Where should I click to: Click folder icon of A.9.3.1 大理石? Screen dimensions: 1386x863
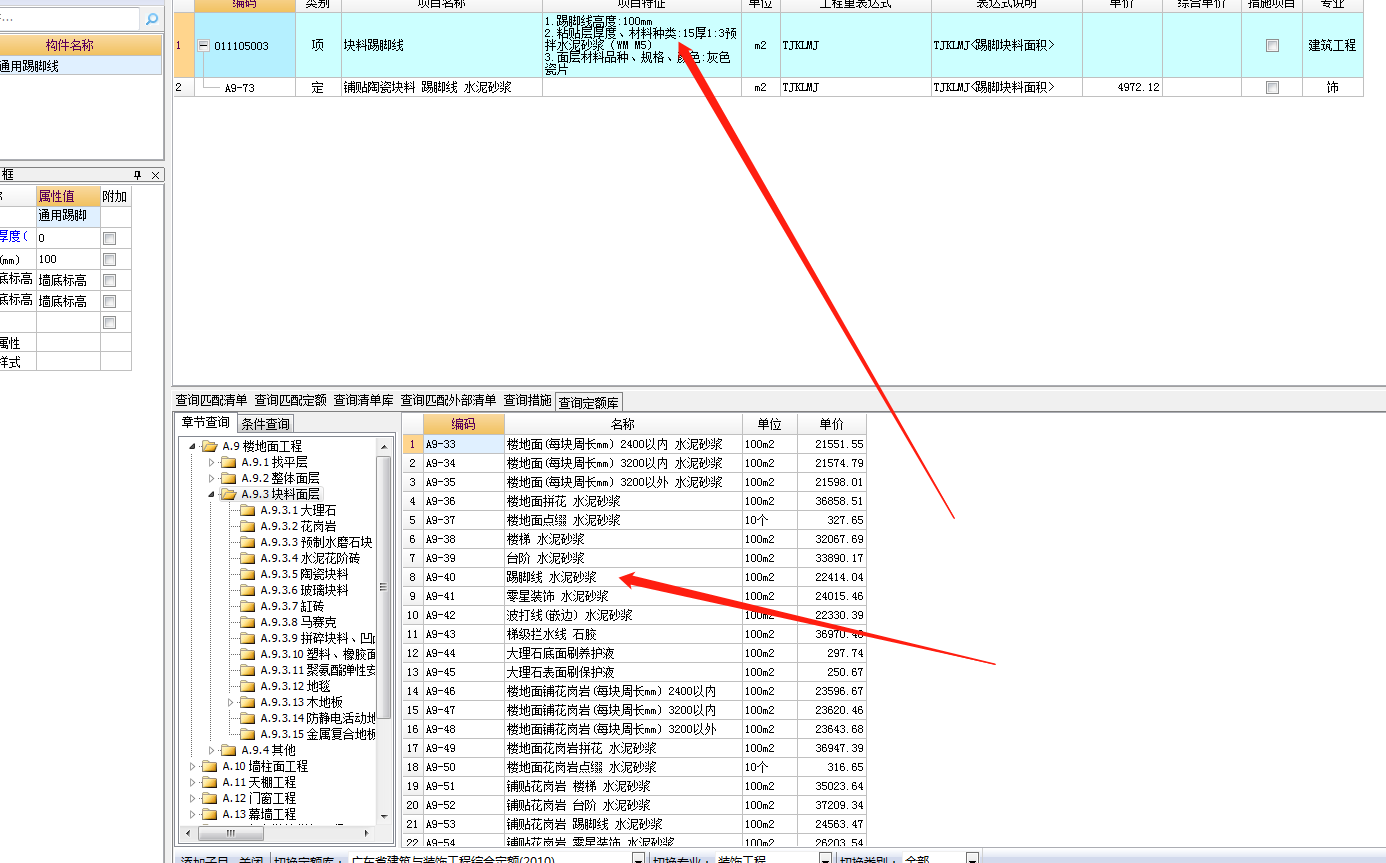[x=247, y=510]
